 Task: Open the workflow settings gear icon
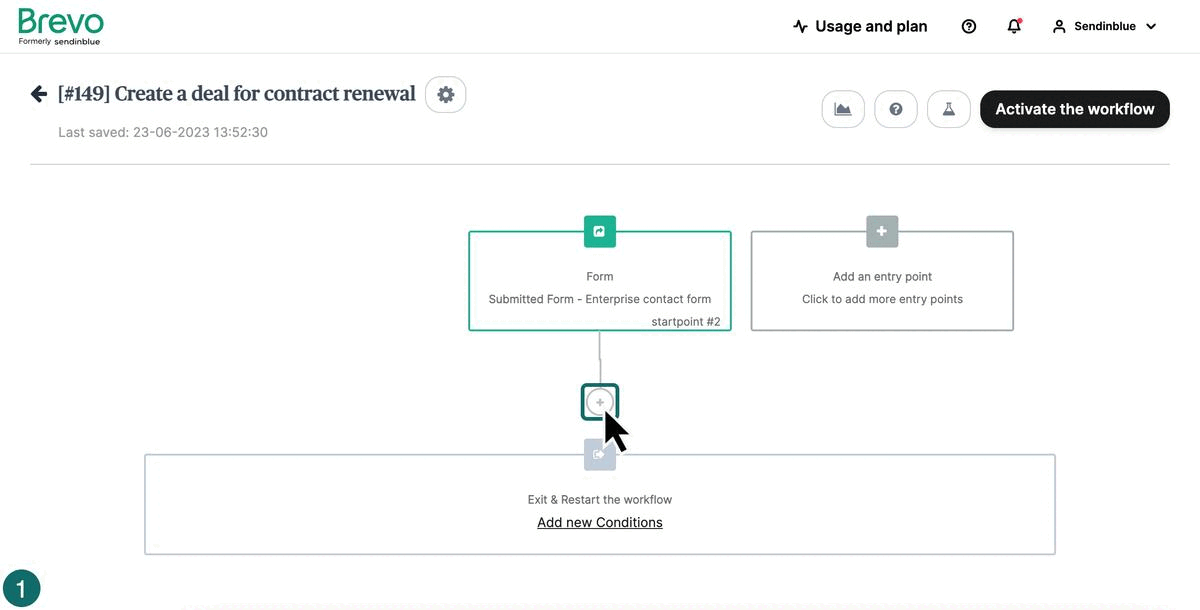pyautogui.click(x=446, y=94)
